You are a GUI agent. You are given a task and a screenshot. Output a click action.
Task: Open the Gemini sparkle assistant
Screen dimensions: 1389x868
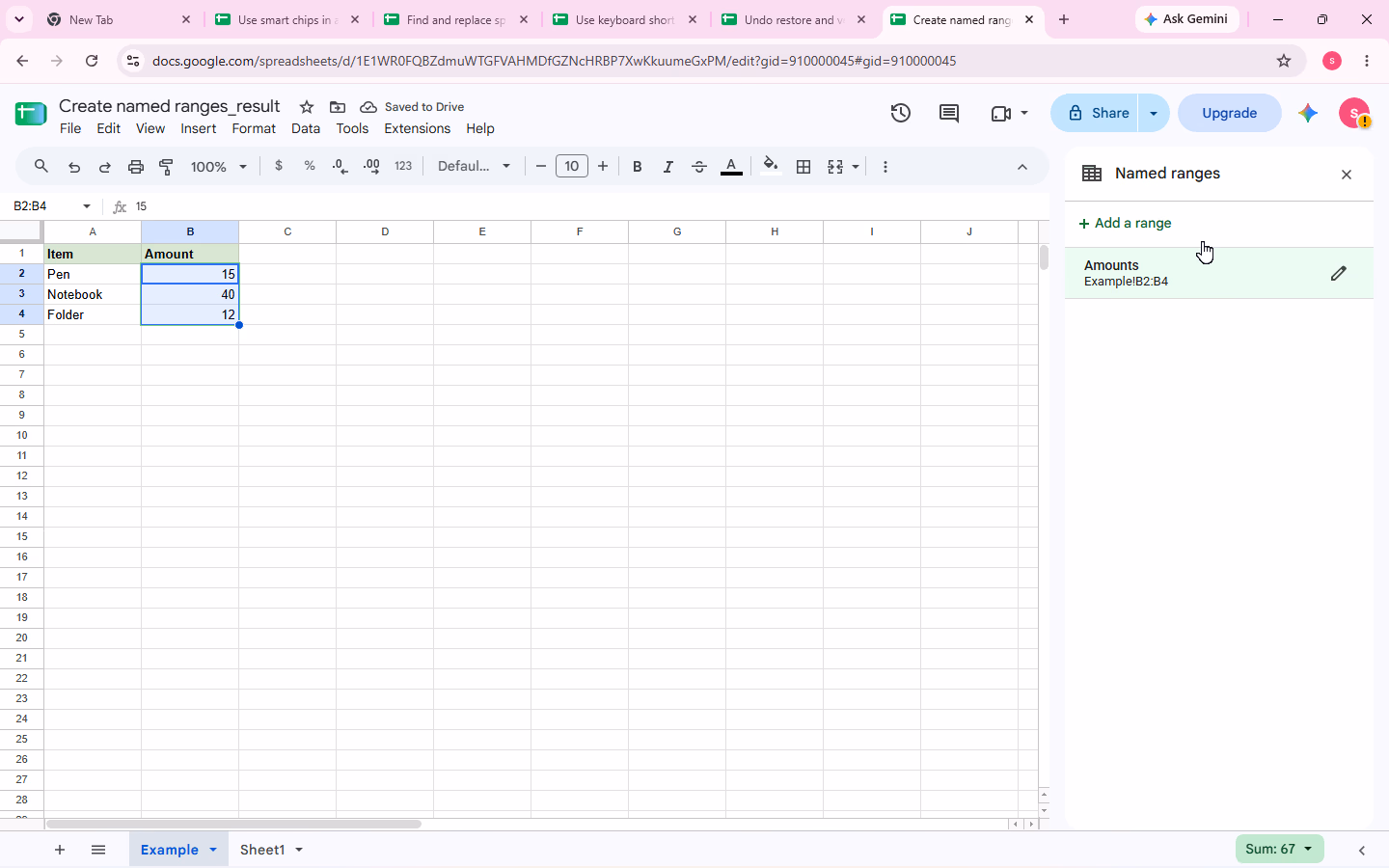[x=1308, y=113]
